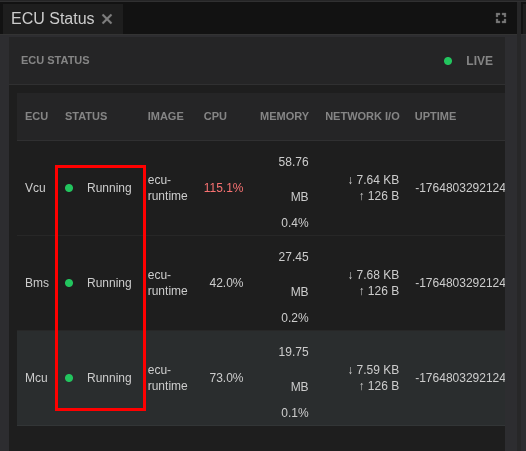This screenshot has height=451, width=526.
Task: Click green status dot in Mcu row
Action: 69,378
